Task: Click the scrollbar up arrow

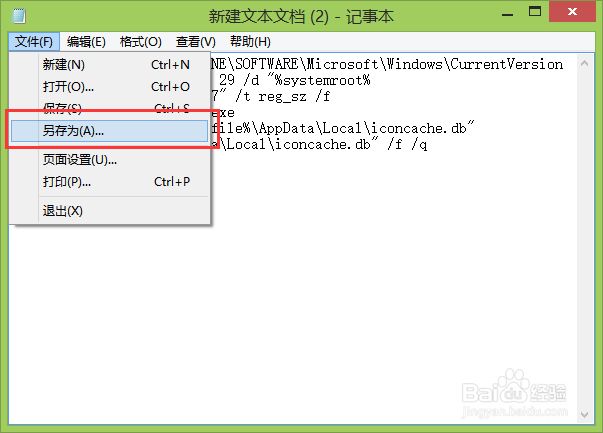Action: point(585,63)
